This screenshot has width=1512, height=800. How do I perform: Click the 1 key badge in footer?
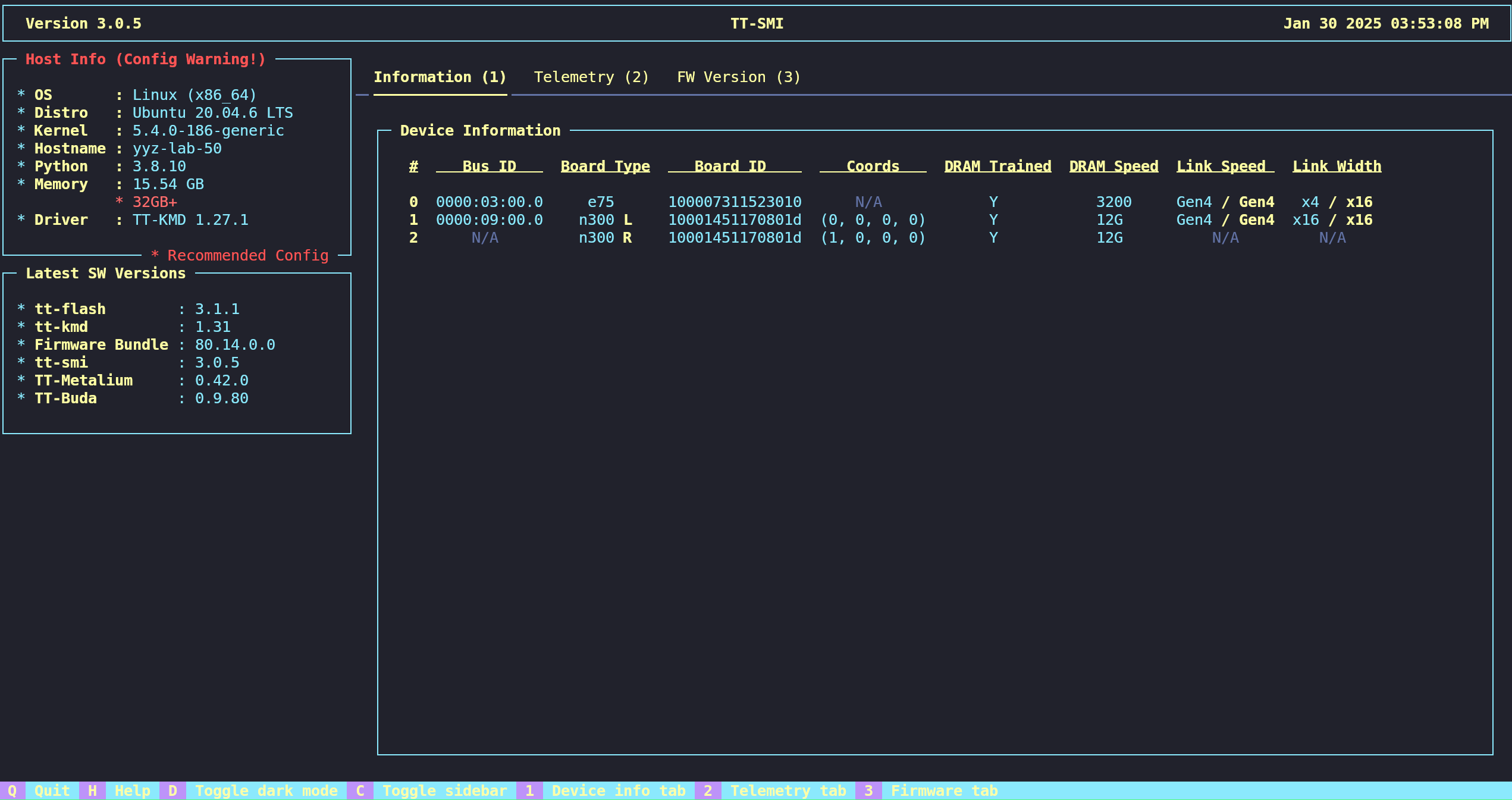point(529,790)
